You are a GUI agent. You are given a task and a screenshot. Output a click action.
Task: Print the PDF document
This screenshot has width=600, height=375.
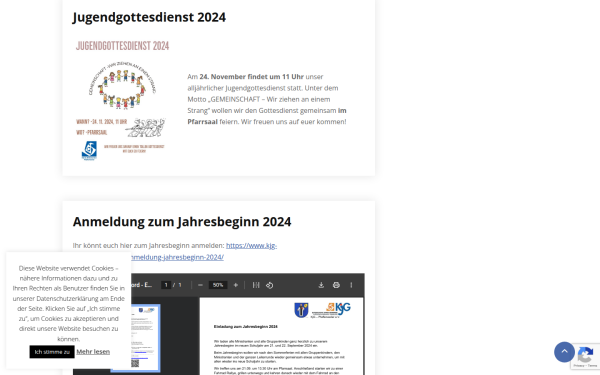click(336, 285)
